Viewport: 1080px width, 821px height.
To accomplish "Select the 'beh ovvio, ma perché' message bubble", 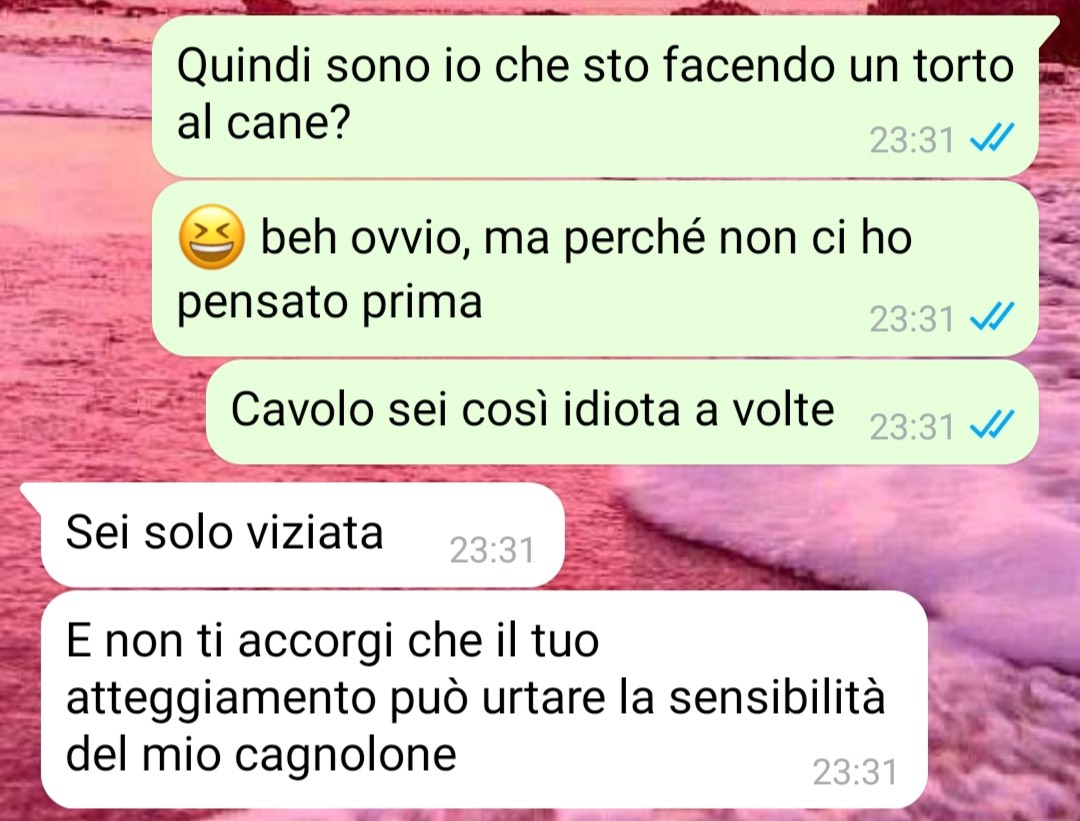I will 595,269.
